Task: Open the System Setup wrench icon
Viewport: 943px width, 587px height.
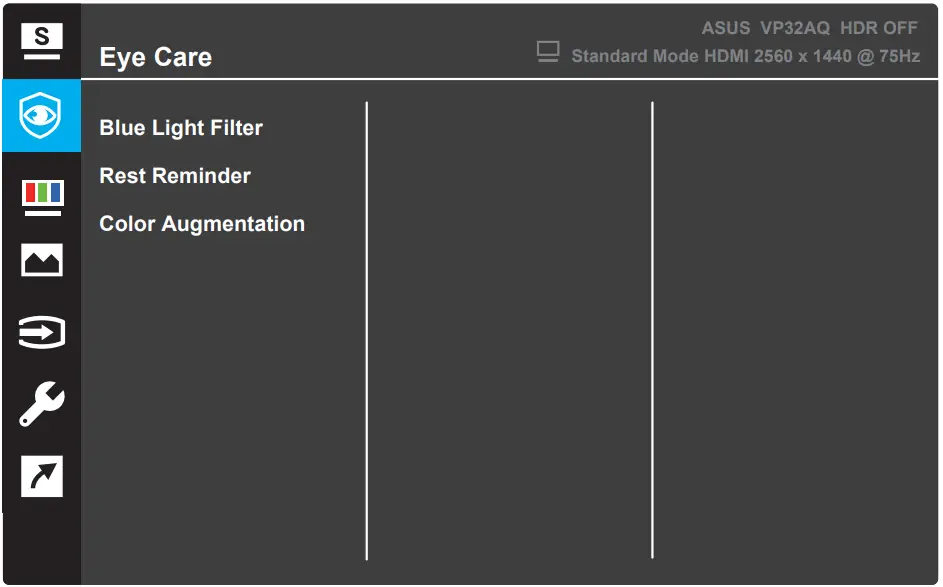Action: coord(41,405)
